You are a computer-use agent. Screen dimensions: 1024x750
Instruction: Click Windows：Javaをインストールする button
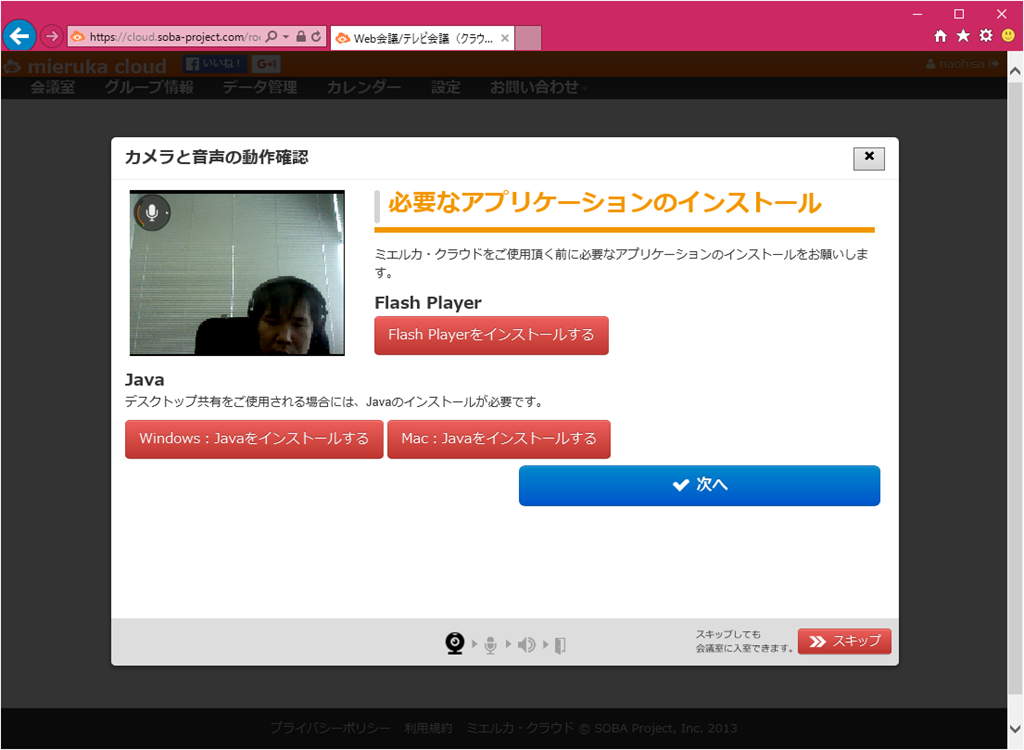pos(254,439)
